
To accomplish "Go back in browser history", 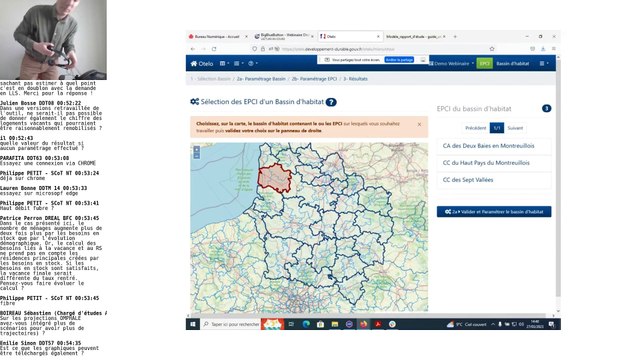I will (193, 49).
